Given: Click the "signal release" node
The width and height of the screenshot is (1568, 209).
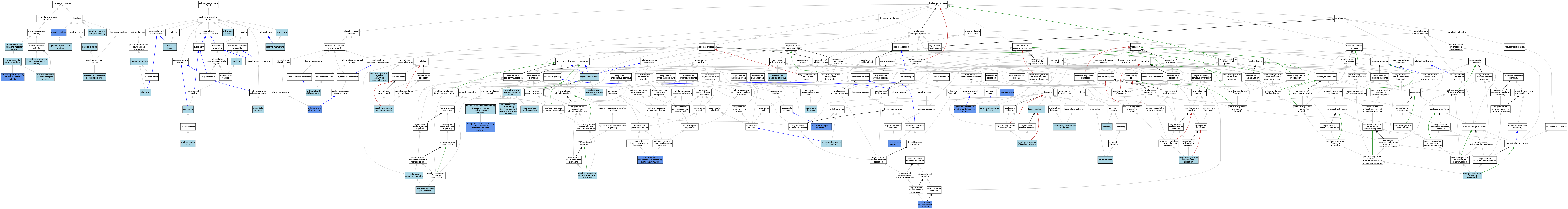Looking at the screenshot, I should point(899,92).
